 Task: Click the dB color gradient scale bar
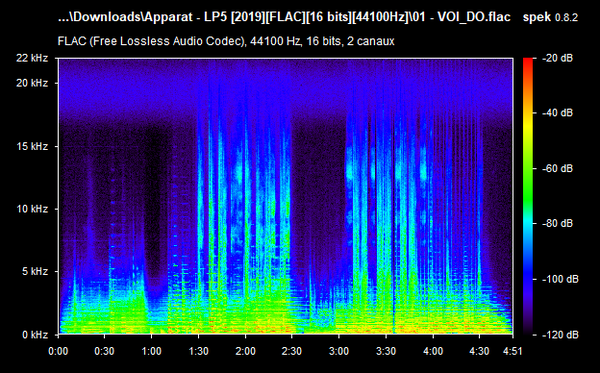tap(528, 196)
